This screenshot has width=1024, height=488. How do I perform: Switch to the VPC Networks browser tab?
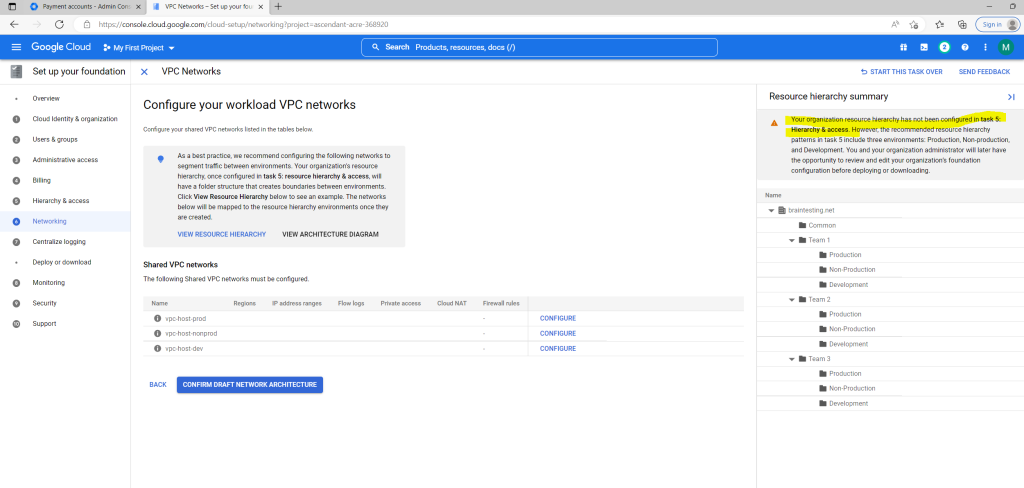(x=206, y=7)
